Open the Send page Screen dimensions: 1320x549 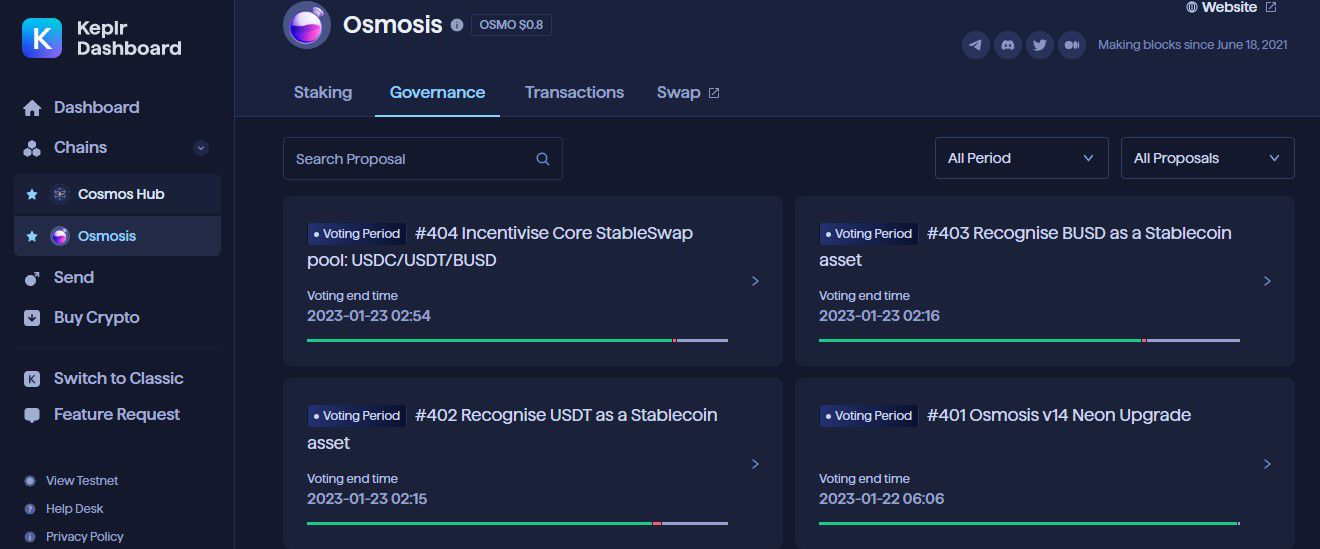click(74, 277)
